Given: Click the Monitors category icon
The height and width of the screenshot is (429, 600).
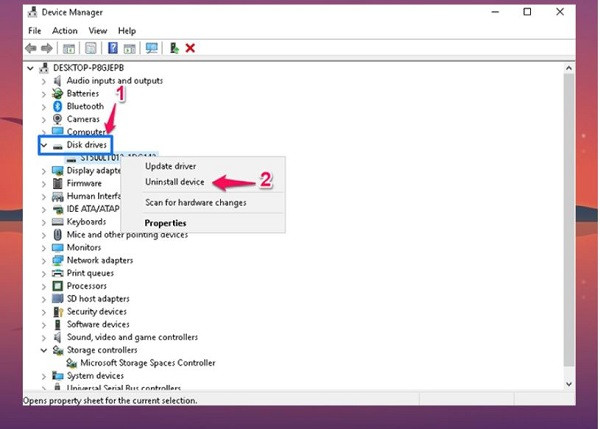Looking at the screenshot, I should point(57,248).
